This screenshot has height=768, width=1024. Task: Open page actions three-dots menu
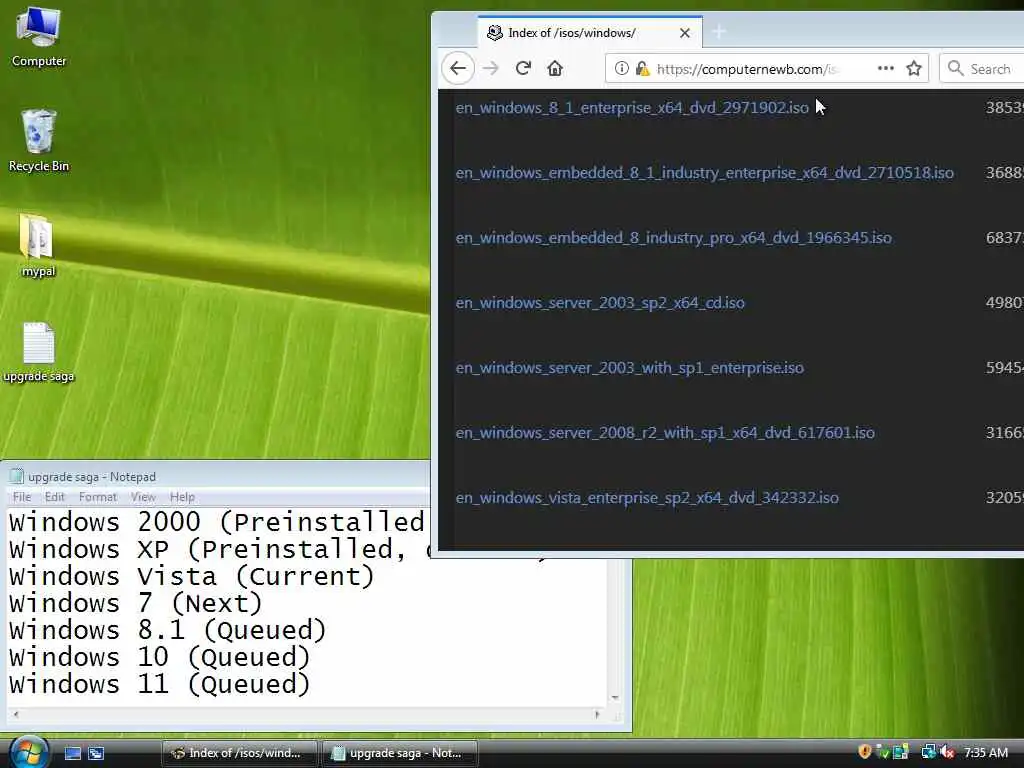coord(886,68)
